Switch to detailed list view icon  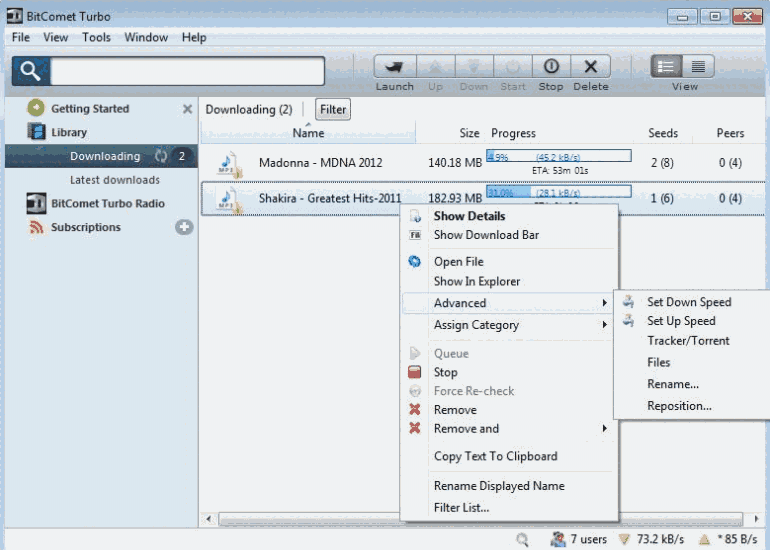coord(666,66)
